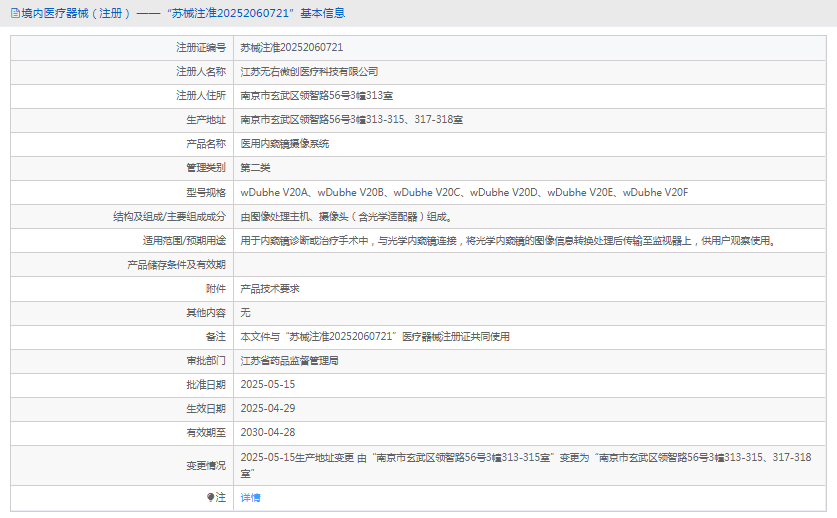Click the bullet icon before 注 label
Image resolution: width=837 pixels, height=518 pixels.
point(211,497)
